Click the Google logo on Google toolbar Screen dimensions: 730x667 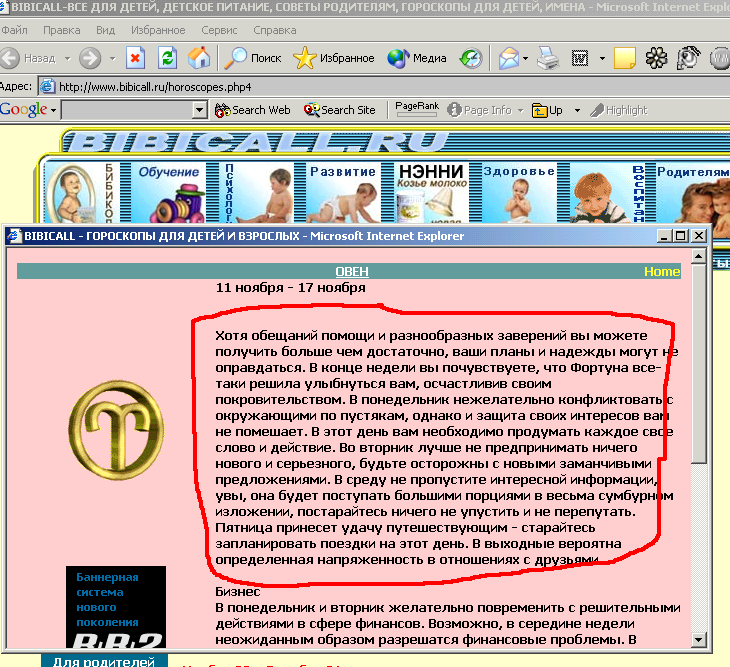coord(23,110)
